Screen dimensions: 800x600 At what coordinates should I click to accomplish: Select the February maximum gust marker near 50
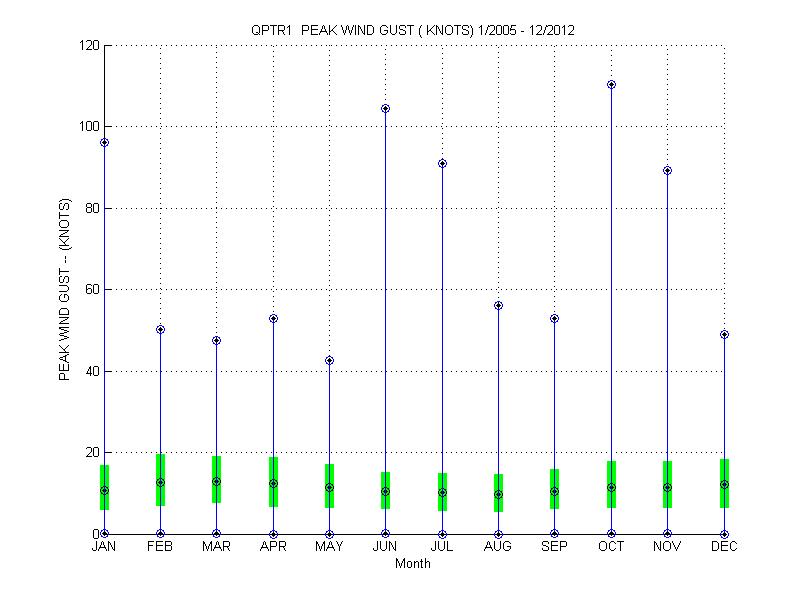pyautogui.click(x=160, y=330)
